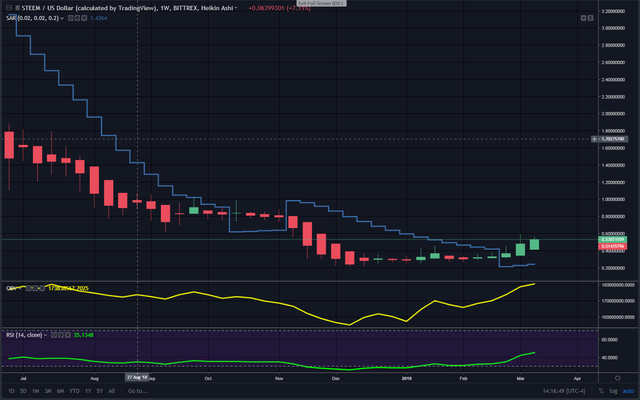Hide the OBV indicator with eye icon
The width and height of the screenshot is (640, 400).
(29, 288)
